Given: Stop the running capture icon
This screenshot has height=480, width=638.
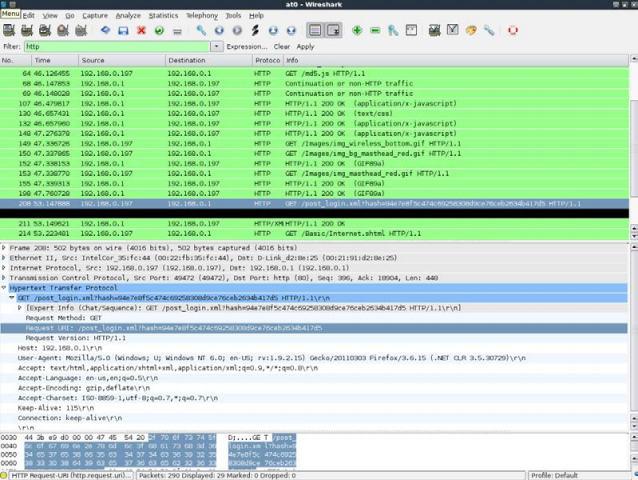Looking at the screenshot, I should coord(63,30).
